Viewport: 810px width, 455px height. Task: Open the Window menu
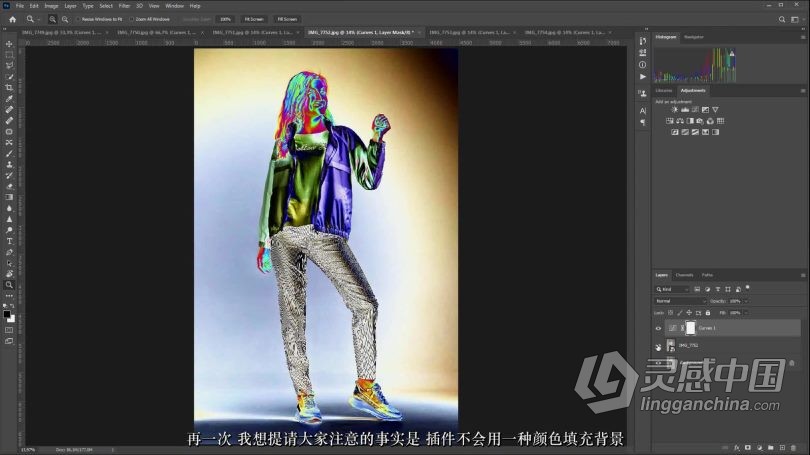175,6
